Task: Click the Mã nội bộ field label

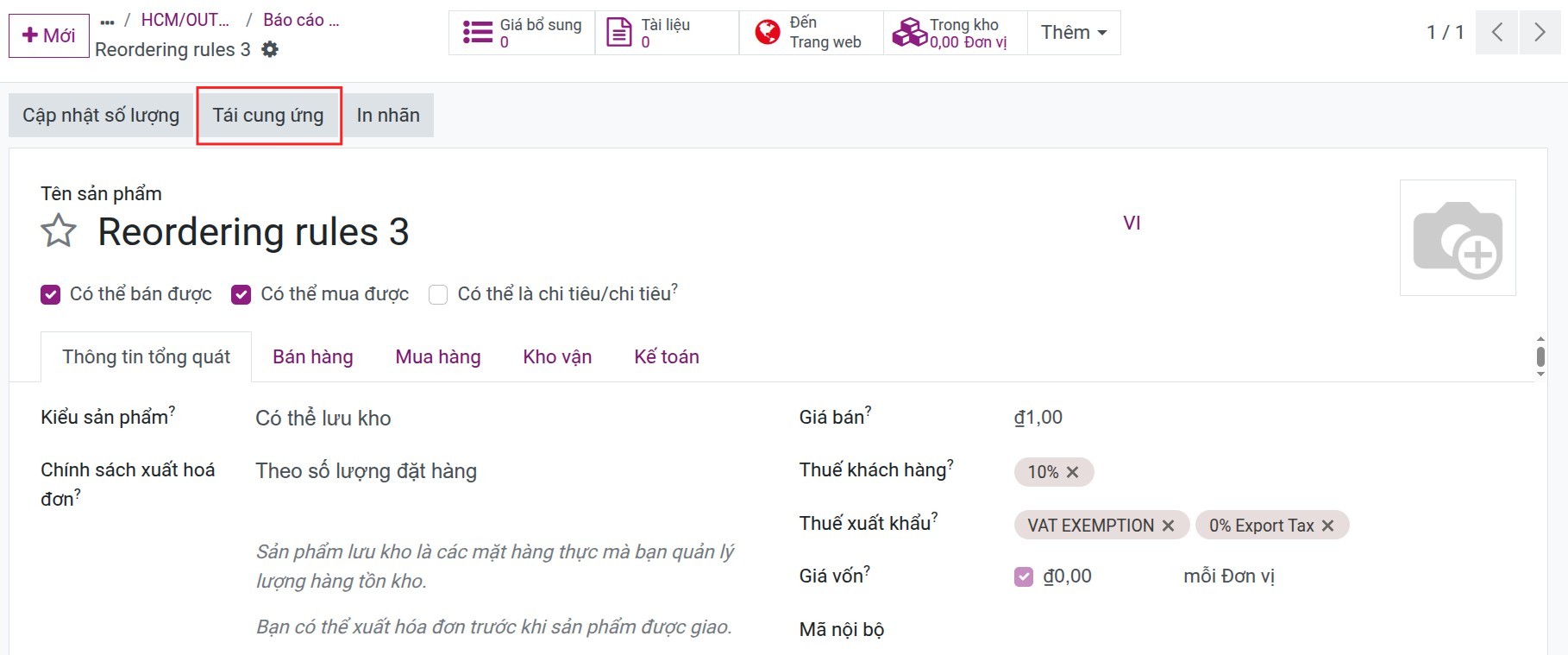Action: pyautogui.click(x=842, y=630)
